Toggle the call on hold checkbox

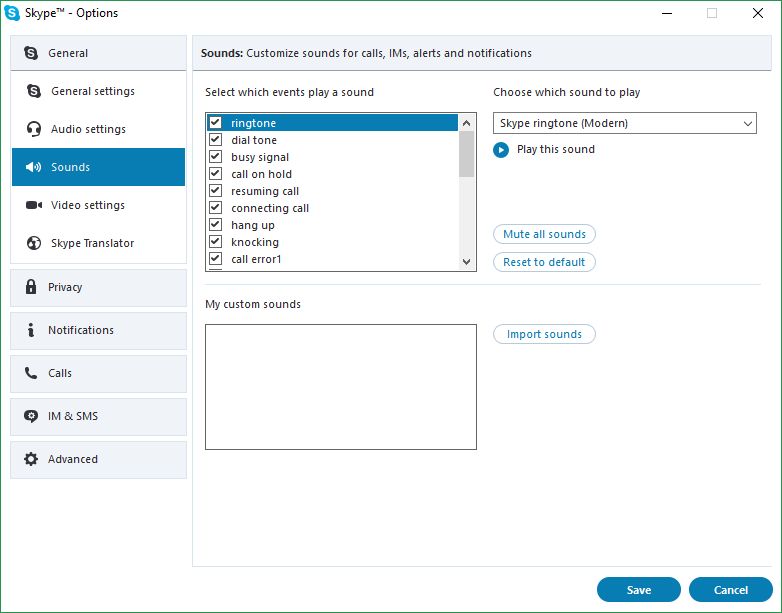tap(215, 173)
